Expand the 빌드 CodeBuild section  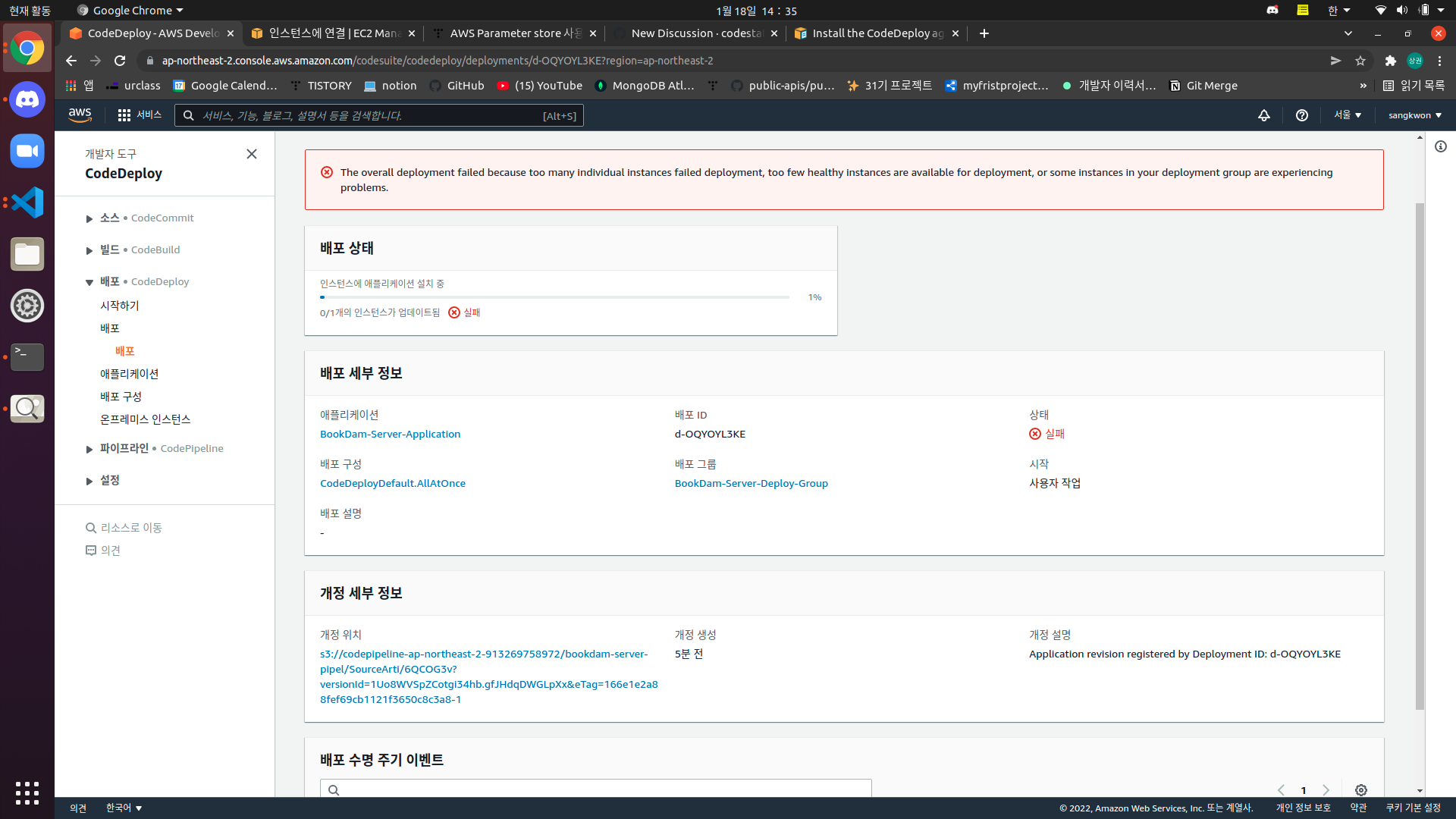[x=89, y=250]
